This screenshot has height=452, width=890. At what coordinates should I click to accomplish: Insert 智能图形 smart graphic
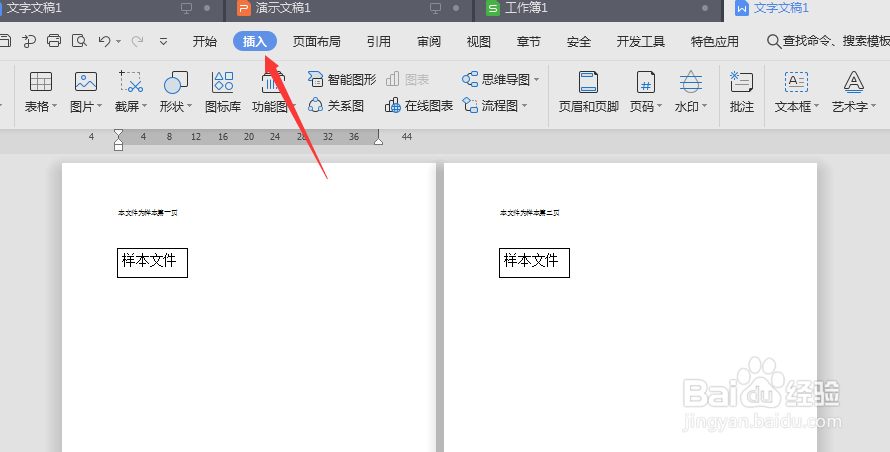point(342,79)
